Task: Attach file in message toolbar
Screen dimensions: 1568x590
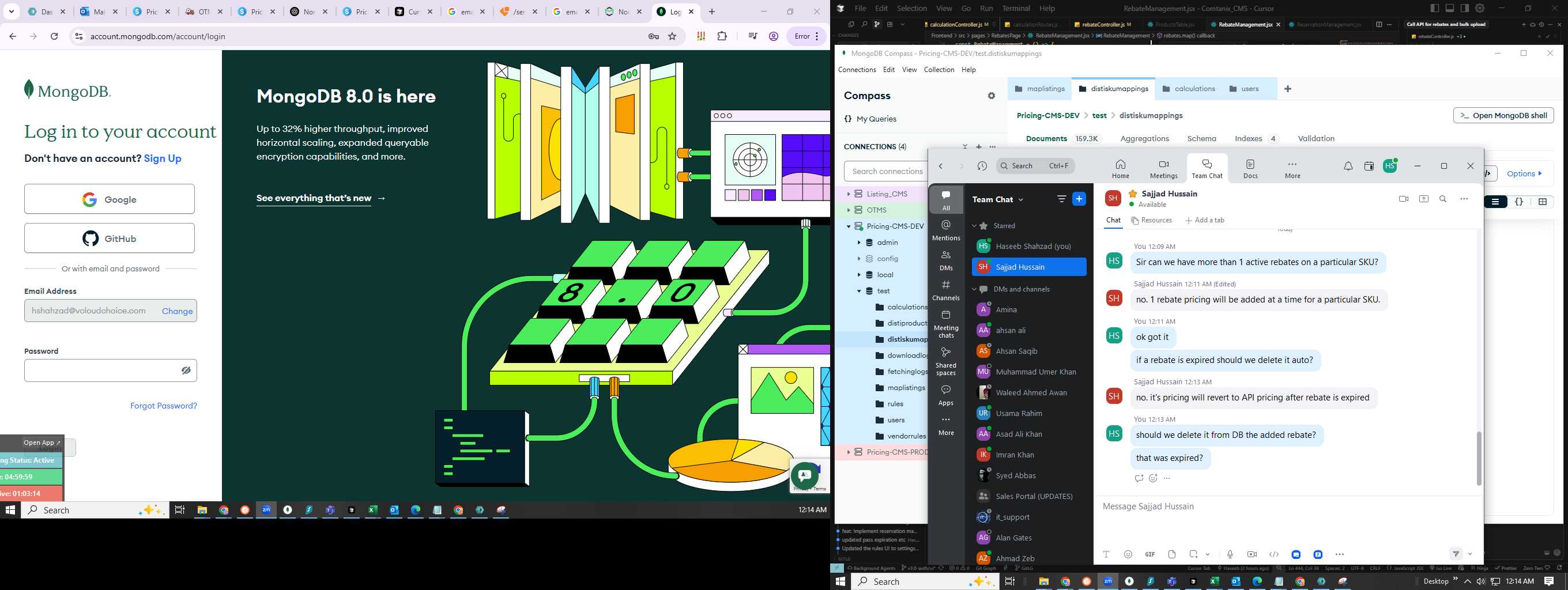Action: pyautogui.click(x=1172, y=554)
